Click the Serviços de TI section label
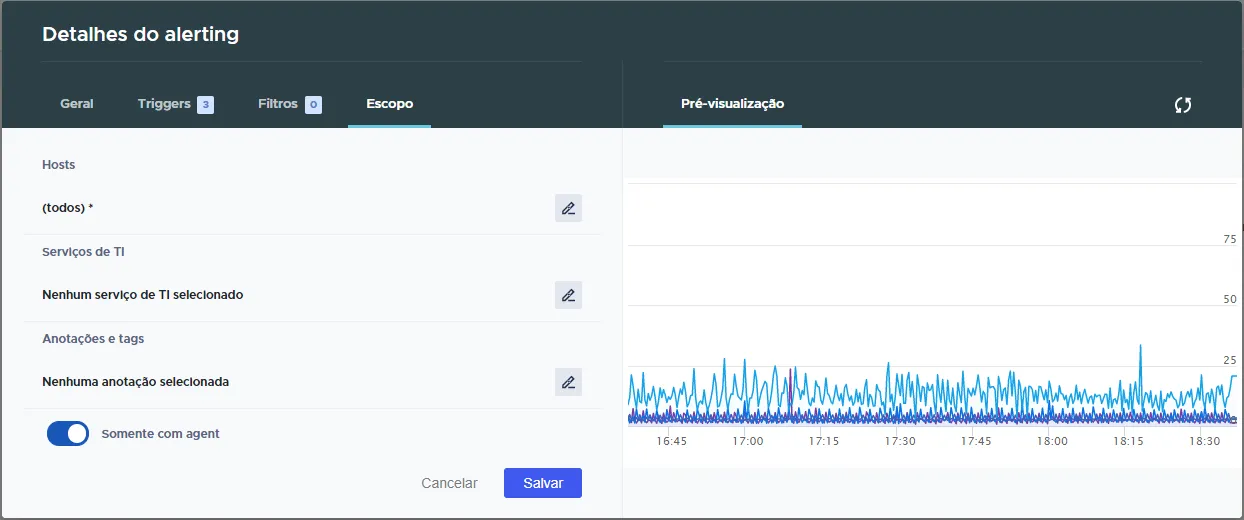This screenshot has height=520, width=1244. tap(84, 251)
